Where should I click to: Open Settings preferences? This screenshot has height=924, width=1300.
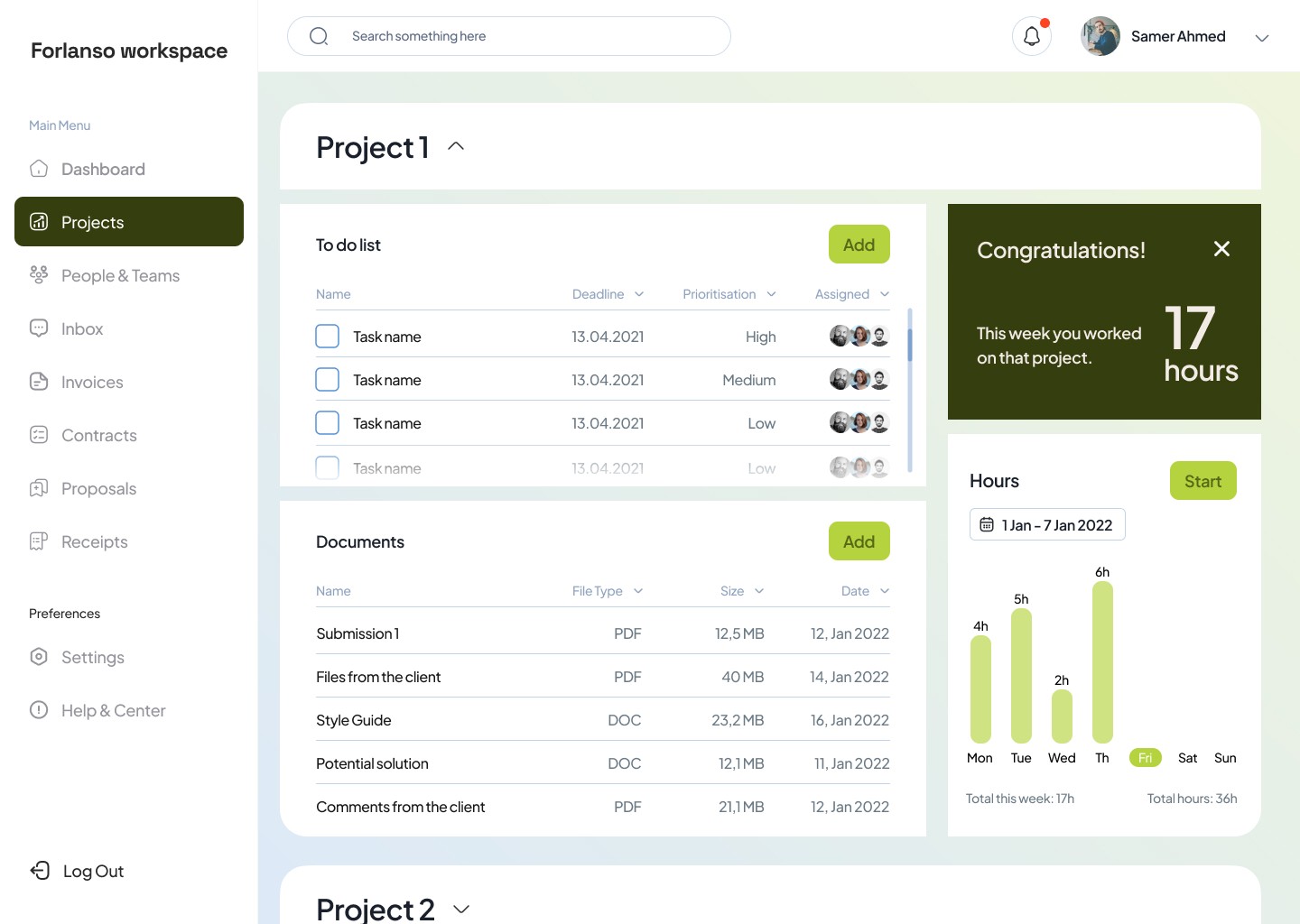pyautogui.click(x=129, y=657)
